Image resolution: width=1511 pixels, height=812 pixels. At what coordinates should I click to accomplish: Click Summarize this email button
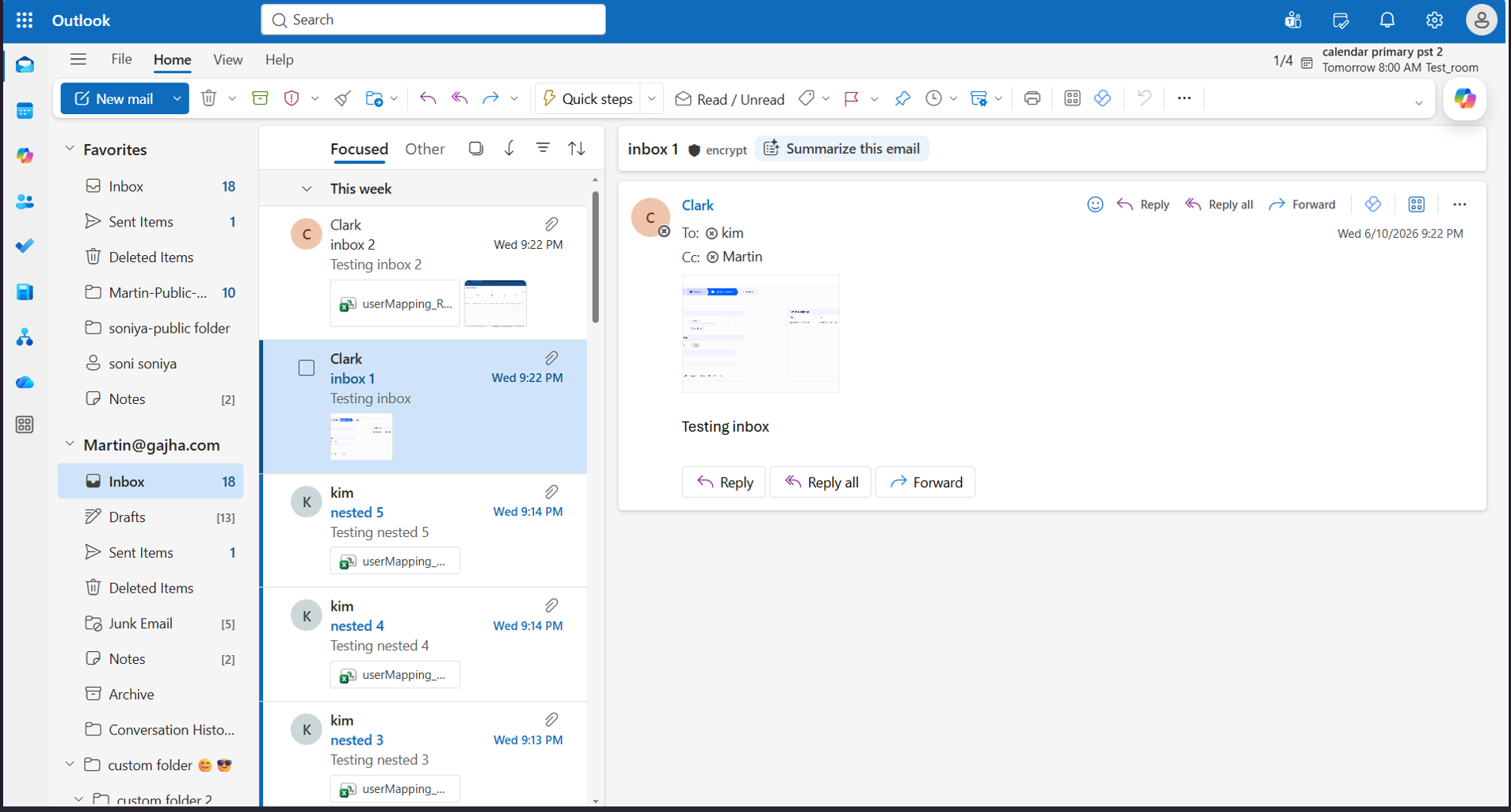842,148
